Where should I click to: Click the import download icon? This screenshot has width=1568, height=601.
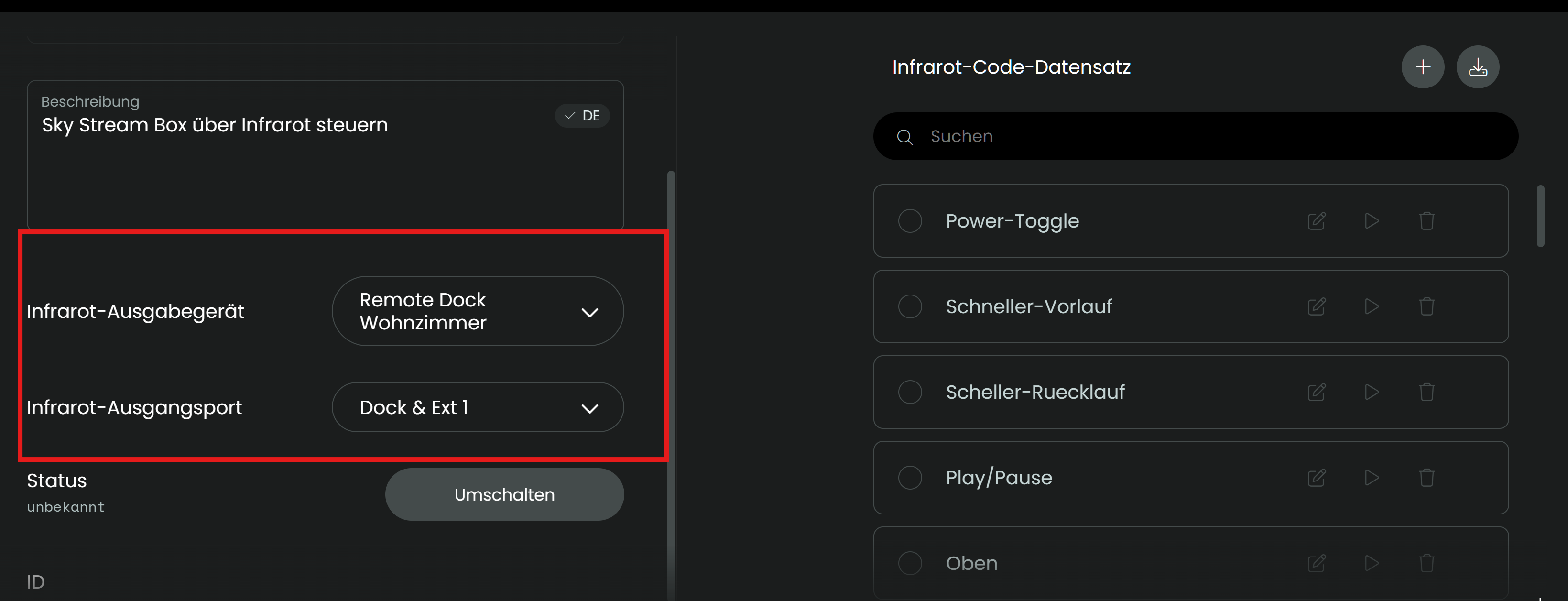[1477, 67]
